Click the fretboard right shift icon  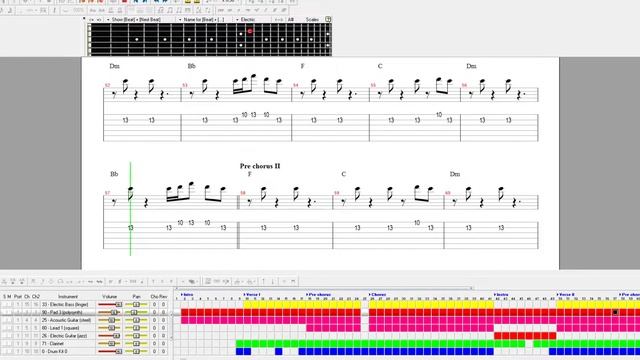tap(99, 19)
